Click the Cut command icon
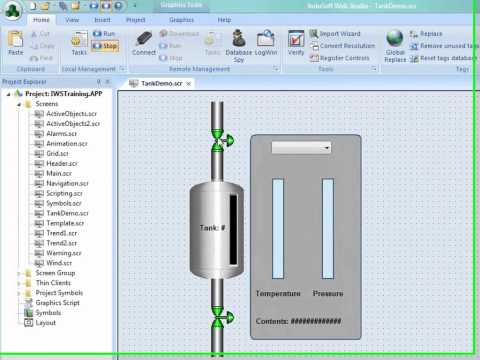 34,34
